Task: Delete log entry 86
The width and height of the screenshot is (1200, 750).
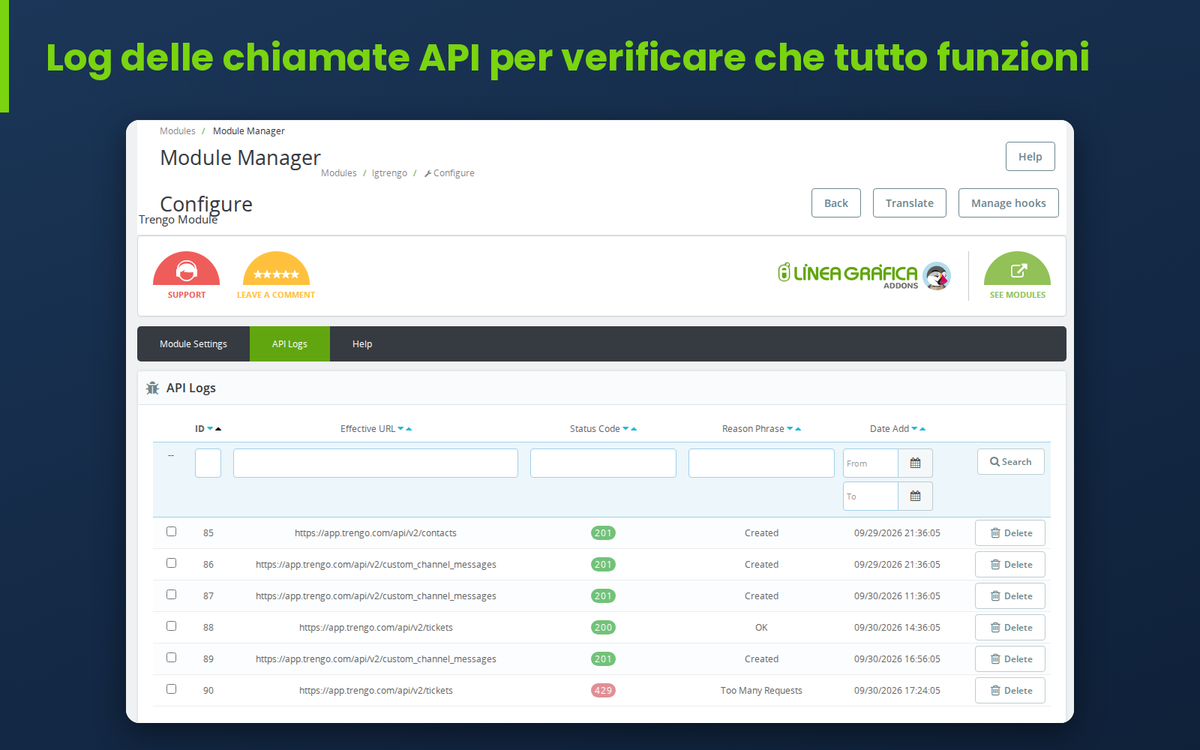Action: 1010,565
